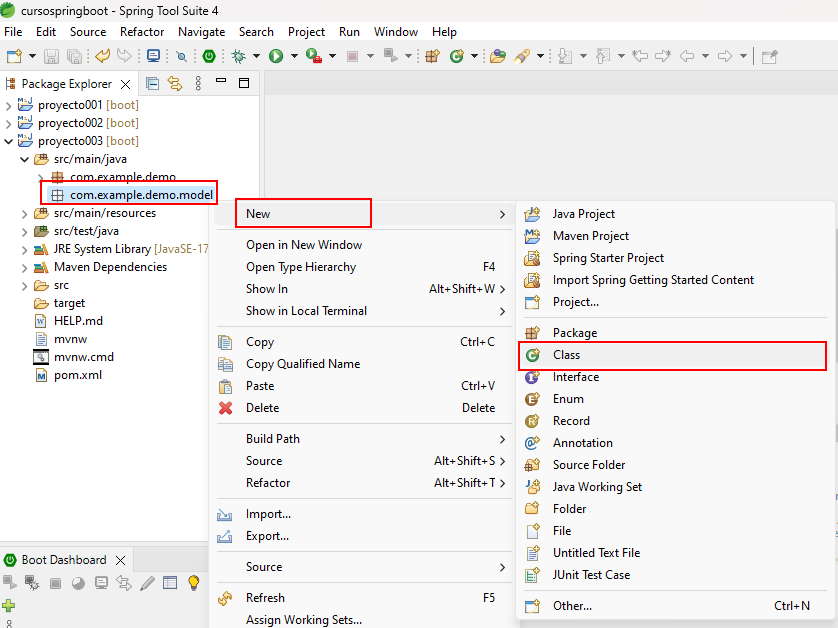Open dropdown arrow next to Debug icon

coord(257,56)
